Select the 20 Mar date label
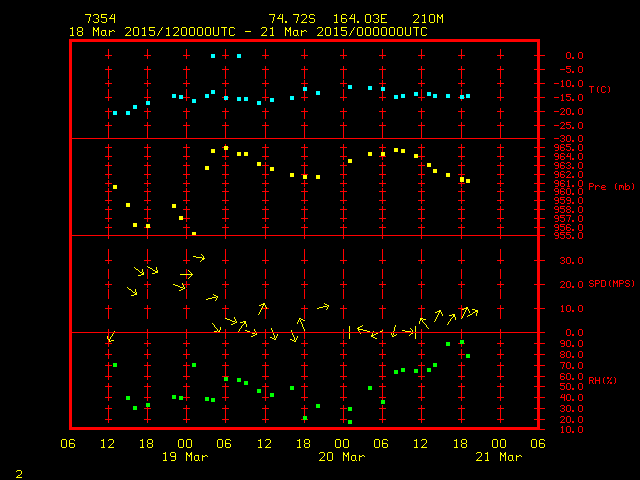 click(342, 457)
